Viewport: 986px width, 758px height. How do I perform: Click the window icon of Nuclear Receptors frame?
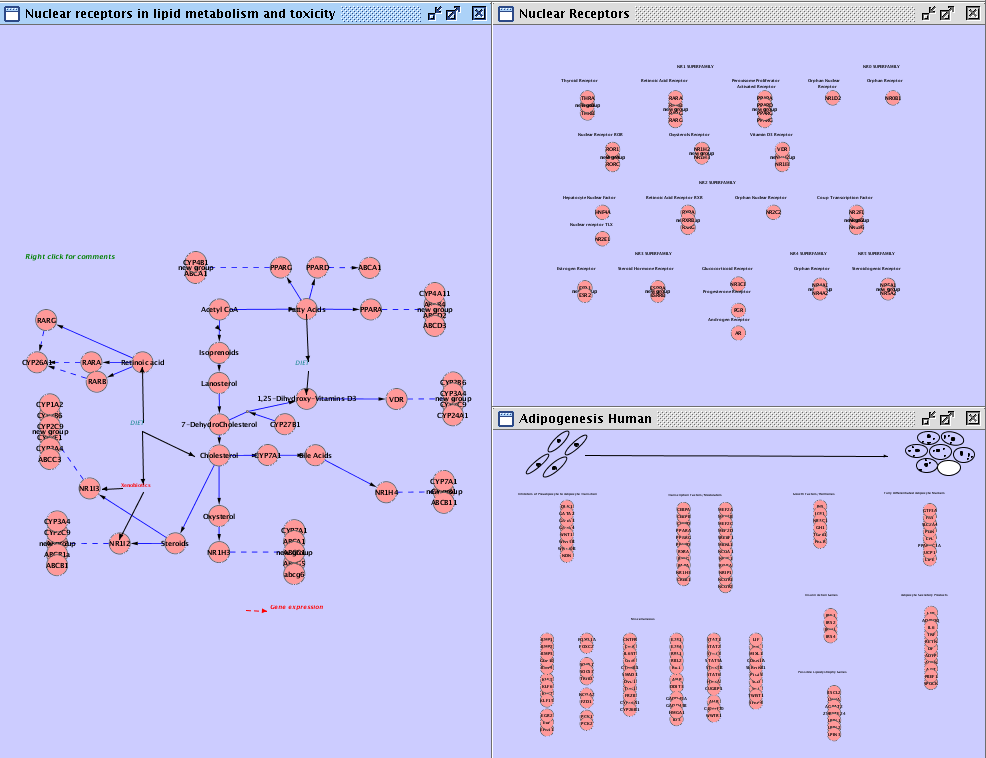tap(506, 13)
